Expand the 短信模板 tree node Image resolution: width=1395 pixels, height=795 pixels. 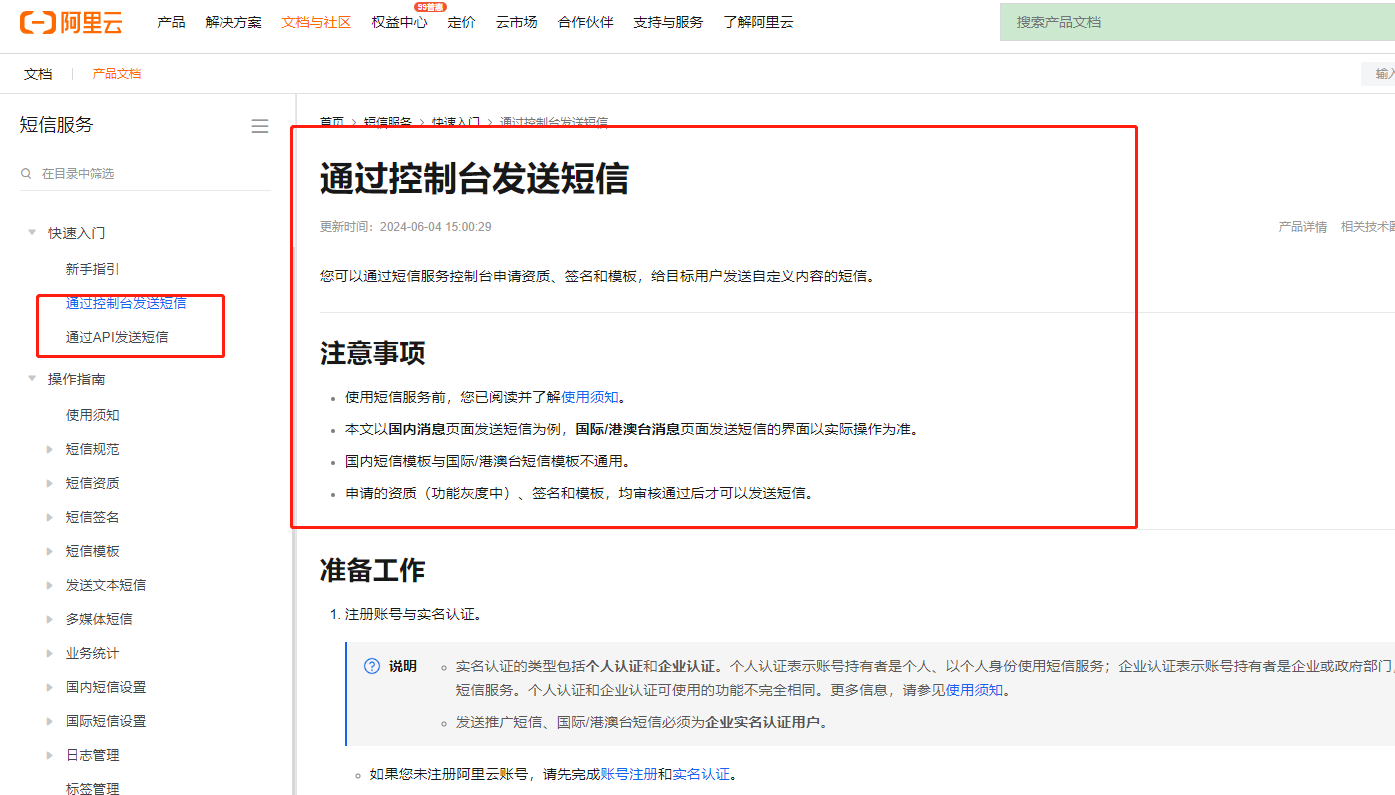[x=50, y=551]
